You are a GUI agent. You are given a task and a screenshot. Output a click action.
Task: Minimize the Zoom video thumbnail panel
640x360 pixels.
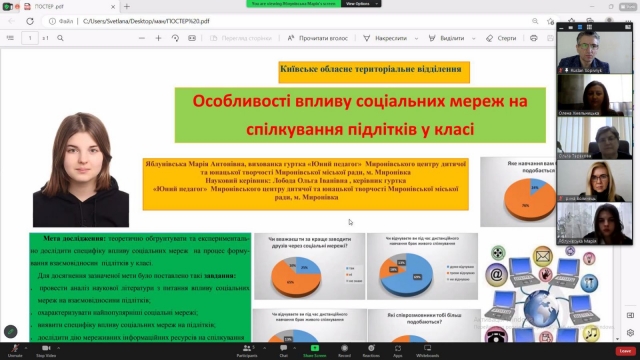click(562, 27)
